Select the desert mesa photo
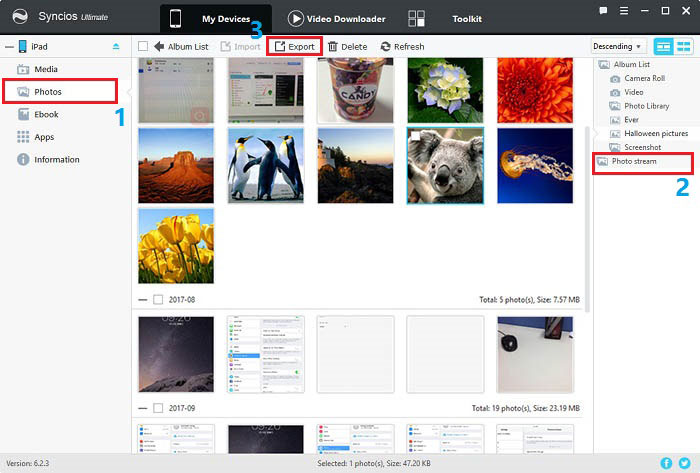 coord(176,166)
